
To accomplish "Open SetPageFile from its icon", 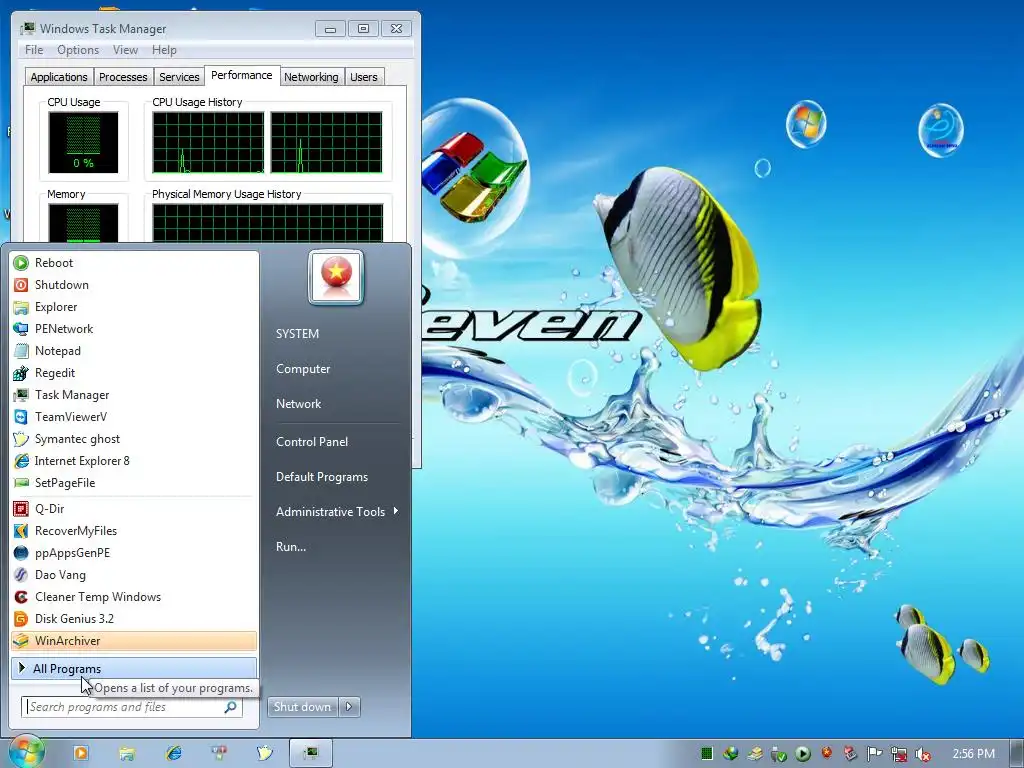I will pyautogui.click(x=21, y=483).
